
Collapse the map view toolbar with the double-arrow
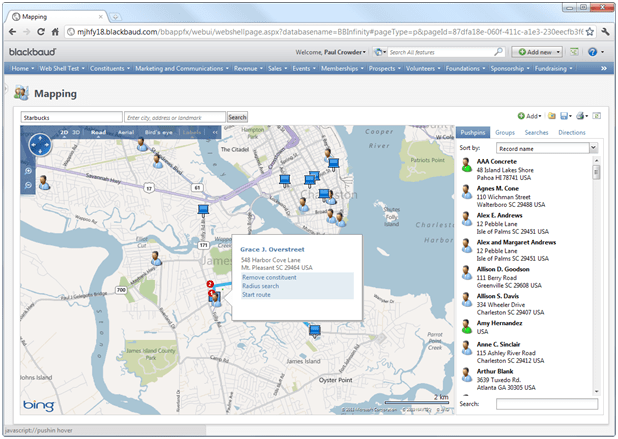(x=215, y=132)
